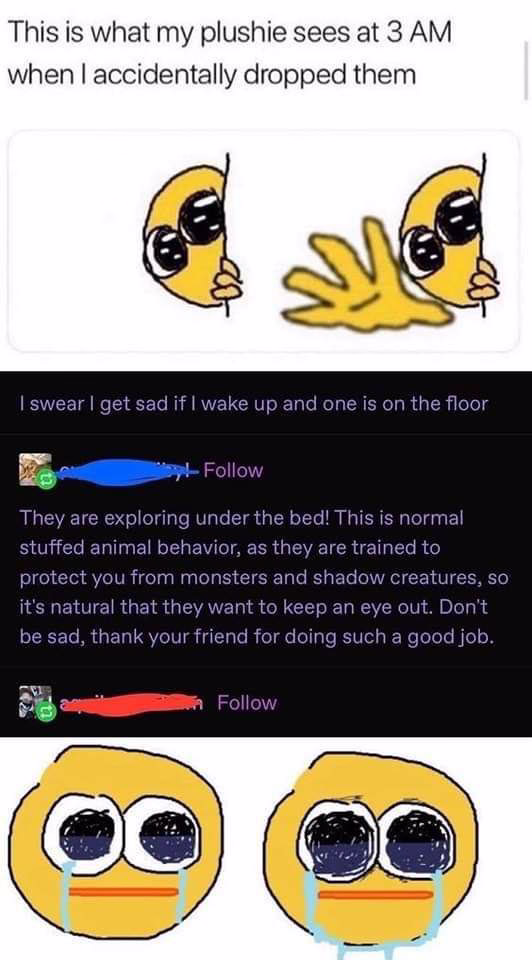Image resolution: width=532 pixels, height=960 pixels.
Task: Click the green reblog badge on the second avatar
Action: (47, 711)
